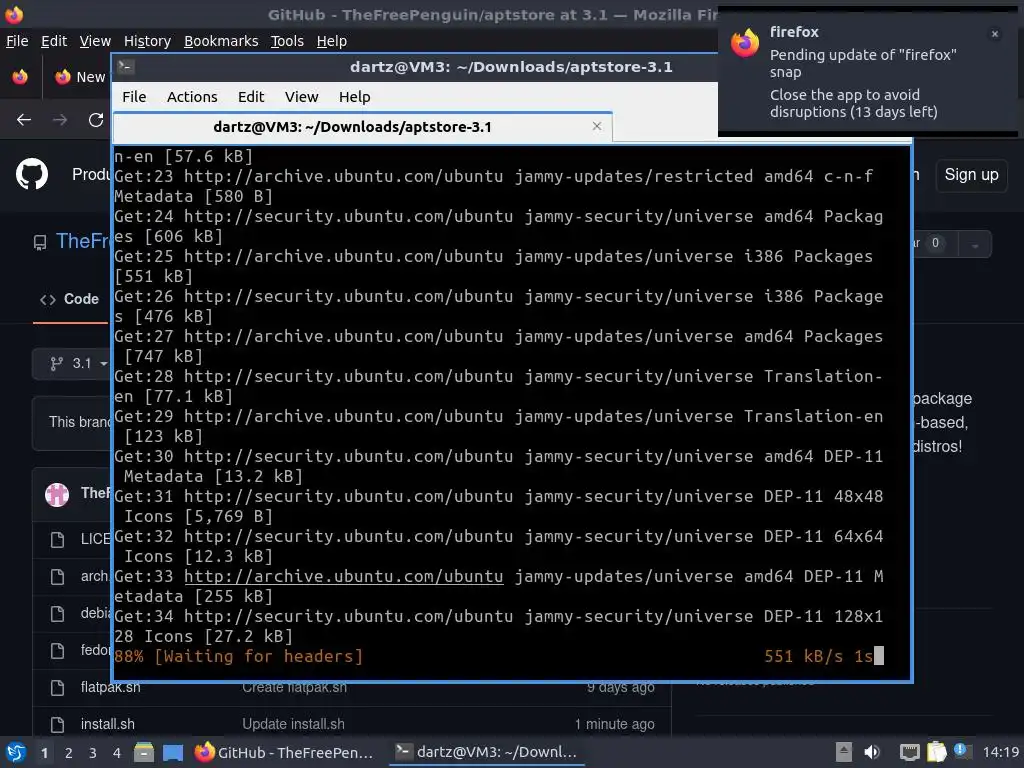Open the install.sh file

tap(108, 724)
